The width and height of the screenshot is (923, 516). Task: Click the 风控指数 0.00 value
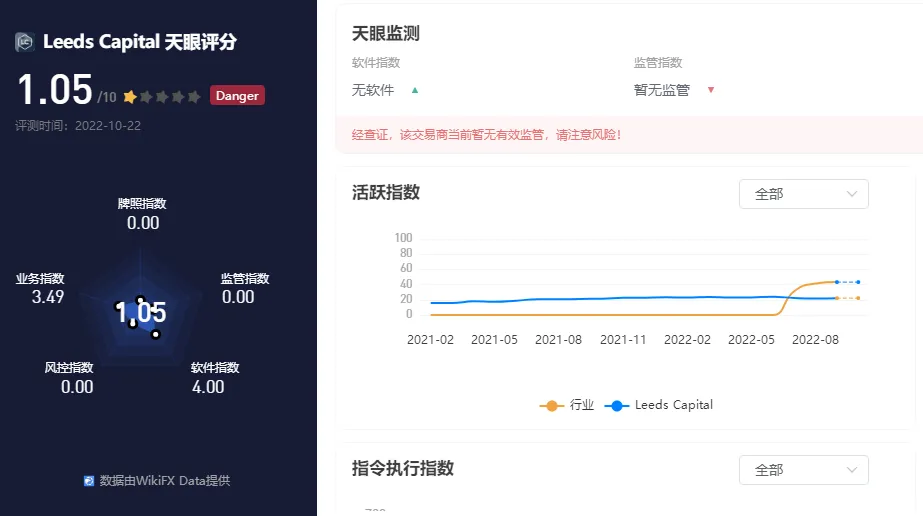click(x=77, y=387)
